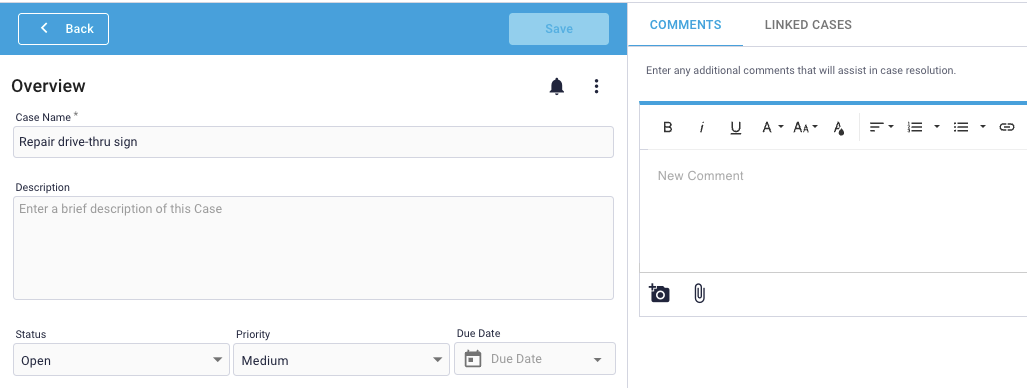Click the back chevron arrow icon
The image size is (1027, 388).
coord(44,28)
